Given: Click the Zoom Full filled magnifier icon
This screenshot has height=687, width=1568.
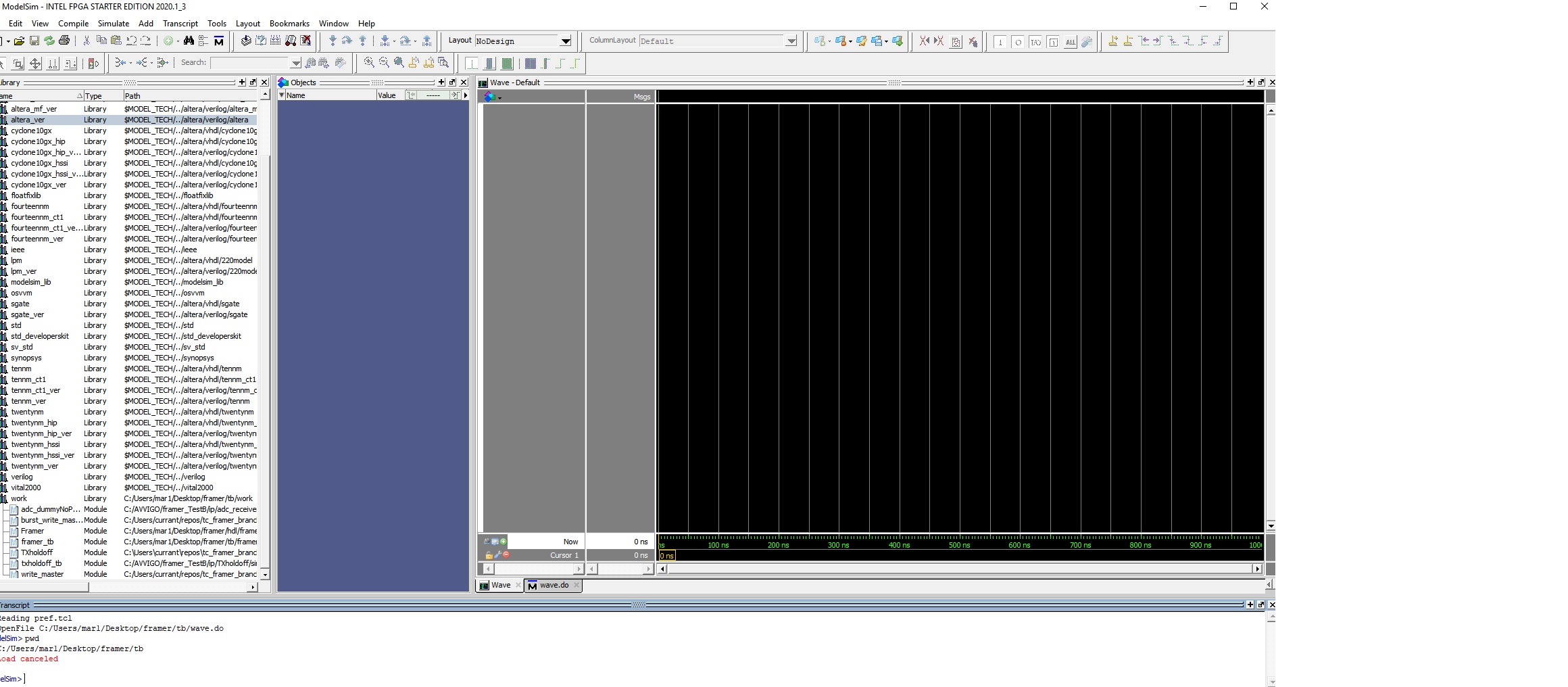Looking at the screenshot, I should (x=399, y=63).
